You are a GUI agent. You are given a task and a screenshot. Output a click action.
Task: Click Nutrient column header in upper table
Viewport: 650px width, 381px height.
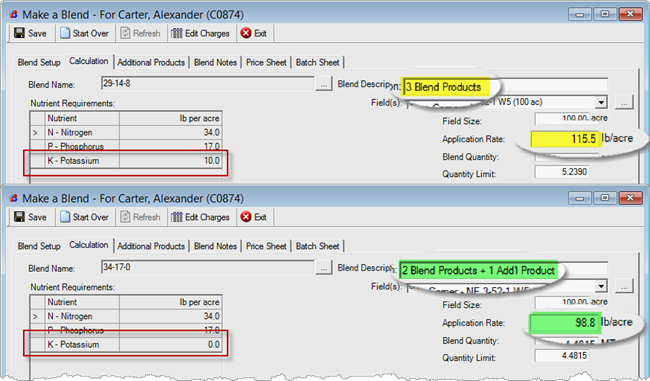tap(82, 118)
